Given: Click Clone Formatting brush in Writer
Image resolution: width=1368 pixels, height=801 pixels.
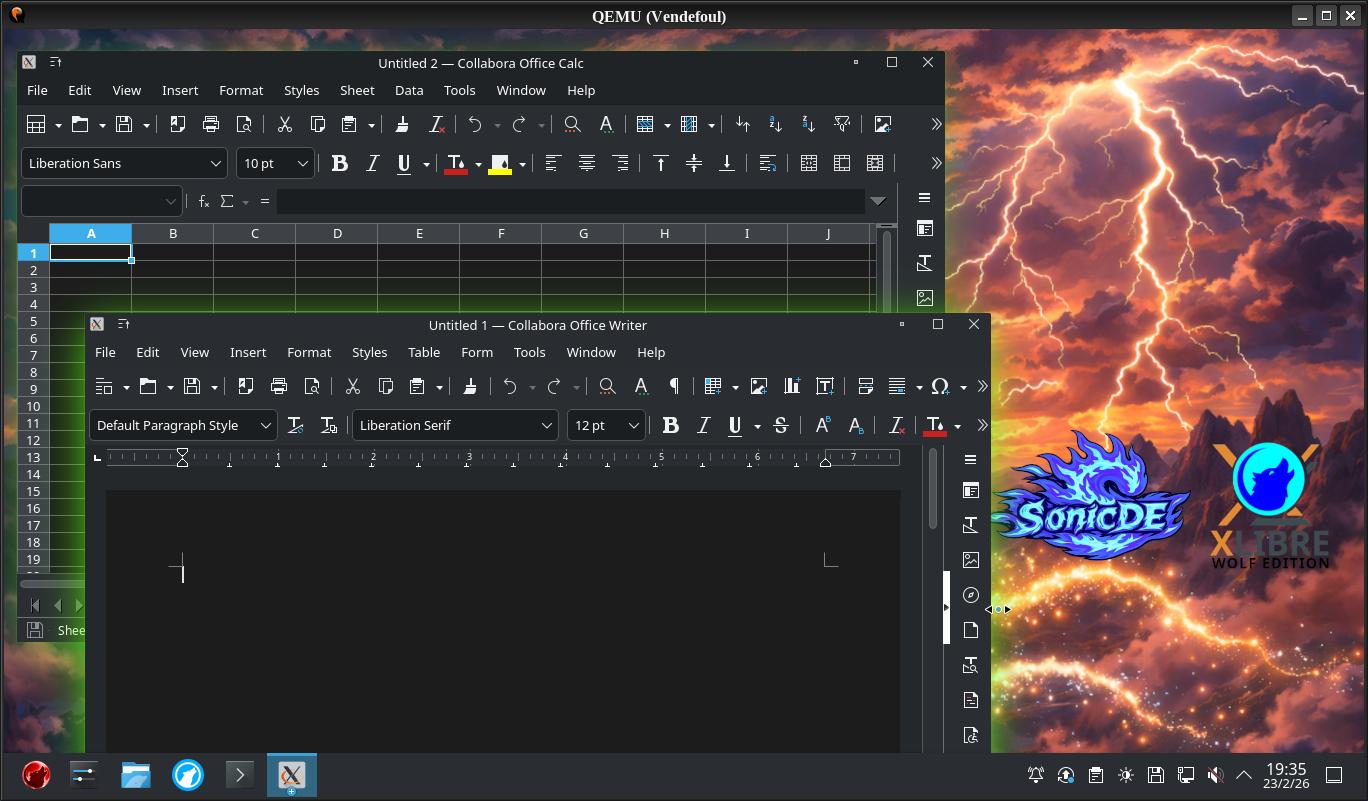Looking at the screenshot, I should pyautogui.click(x=469, y=386).
